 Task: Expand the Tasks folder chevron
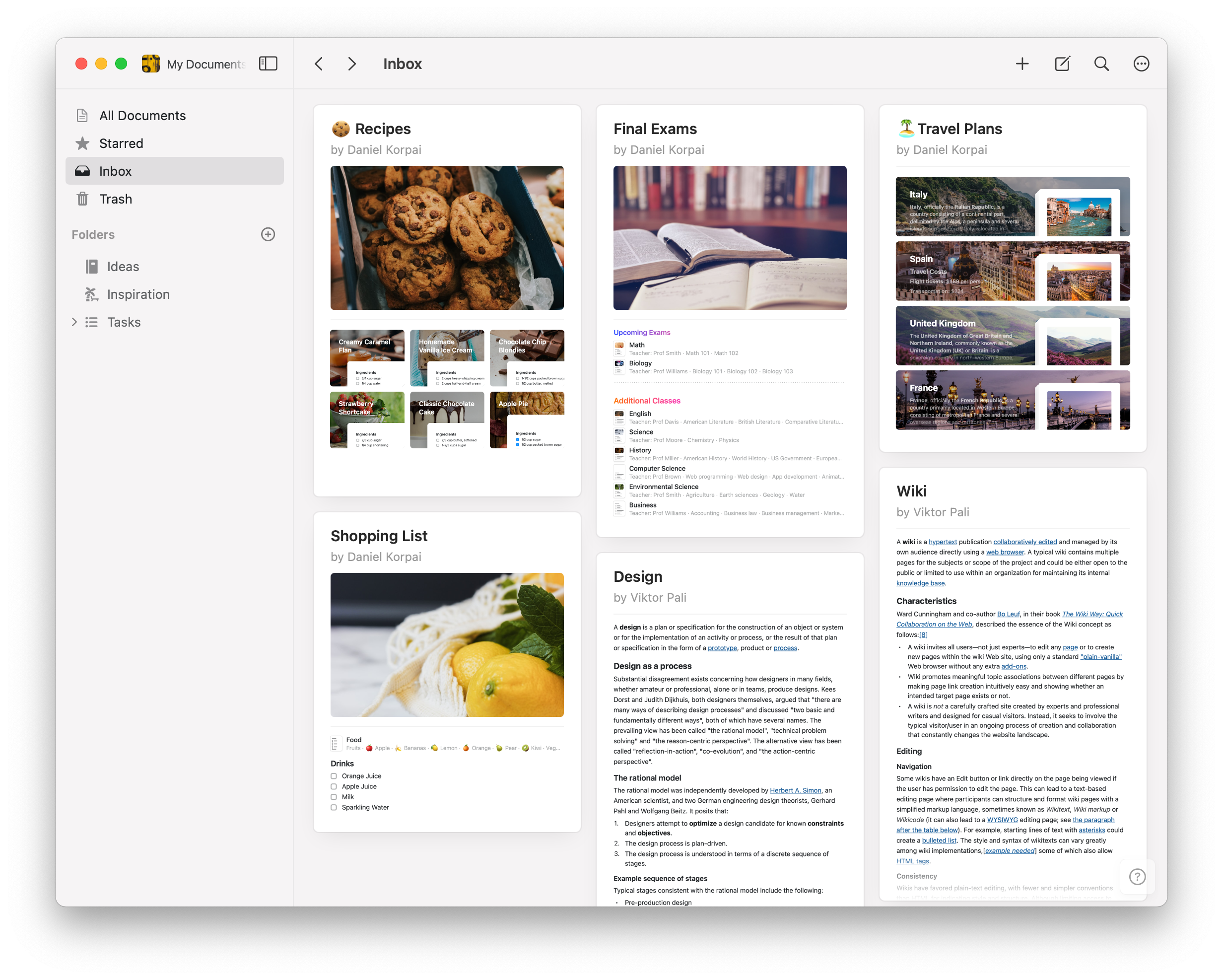[74, 322]
